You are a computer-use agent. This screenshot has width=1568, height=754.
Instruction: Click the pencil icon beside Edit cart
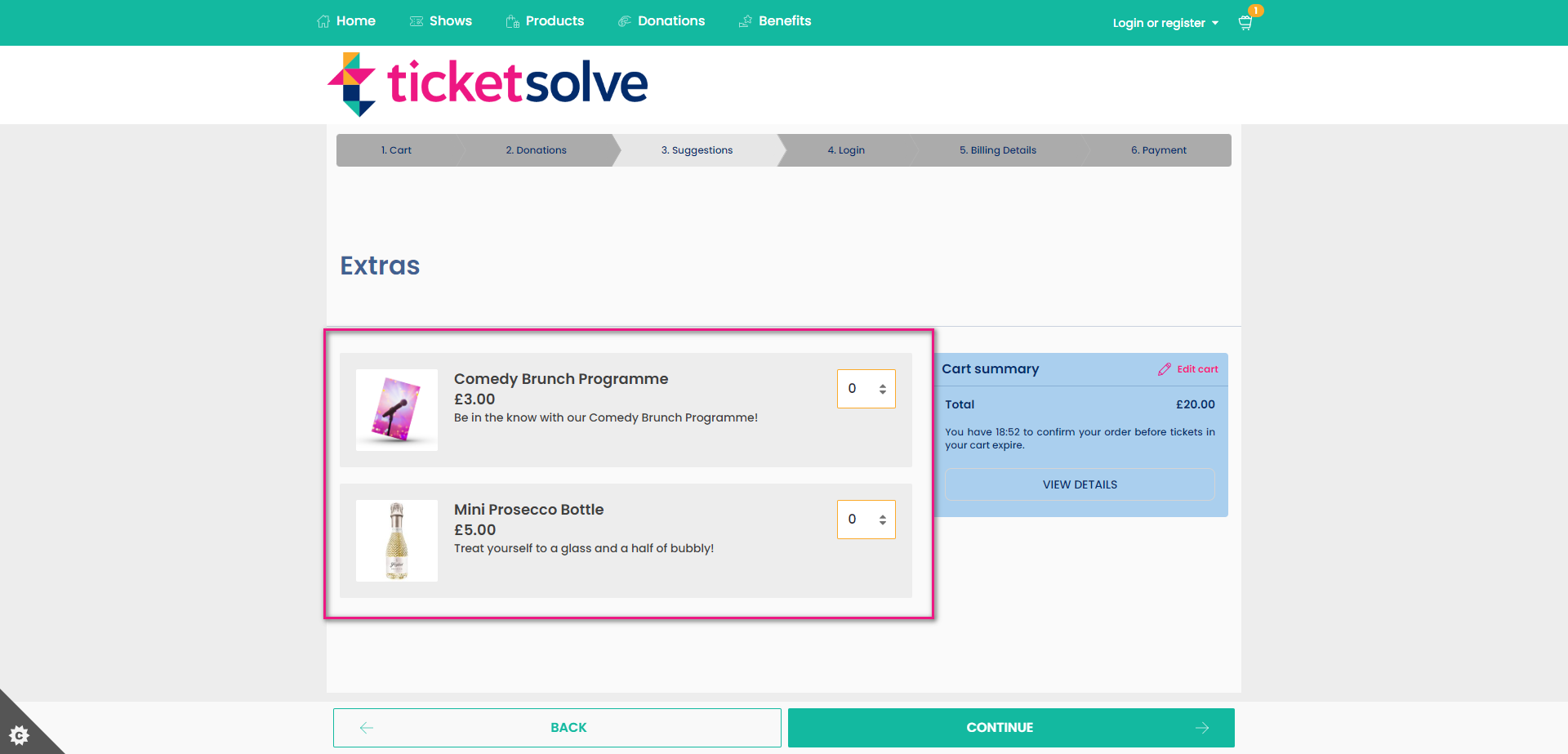click(1165, 369)
